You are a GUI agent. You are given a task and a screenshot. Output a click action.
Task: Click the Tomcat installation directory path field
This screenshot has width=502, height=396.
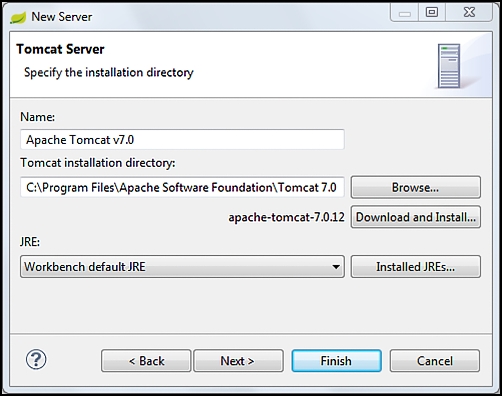pos(182,187)
